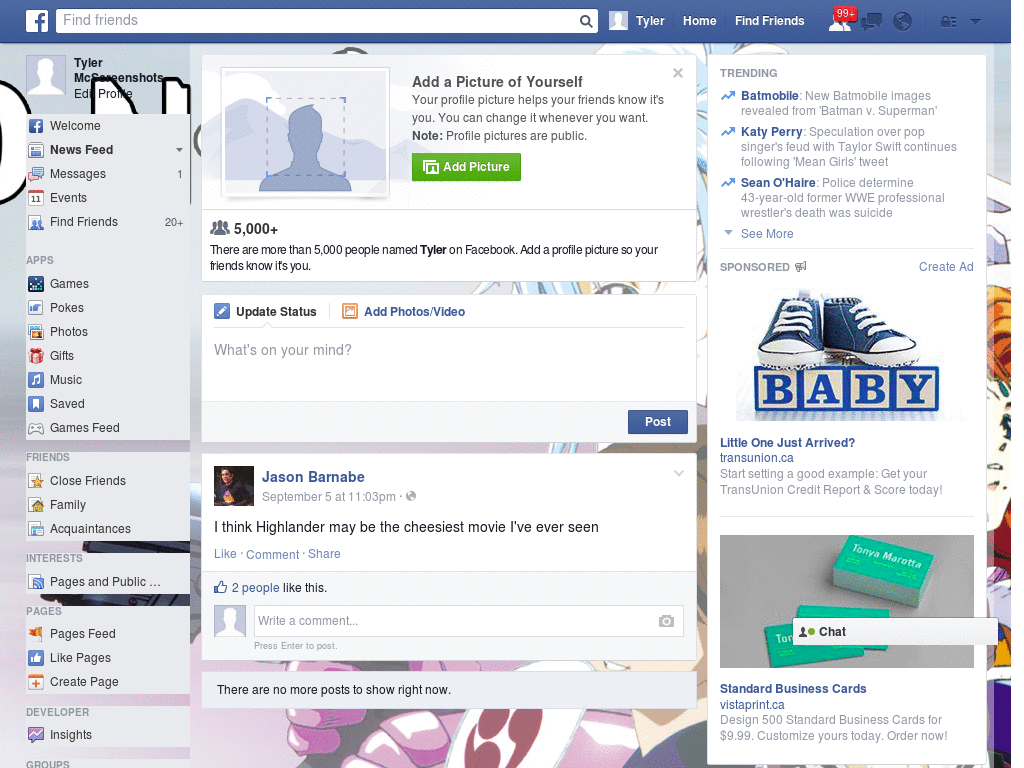The image size is (1024, 768).
Task: Click the Events calendar icon
Action: pyautogui.click(x=36, y=198)
